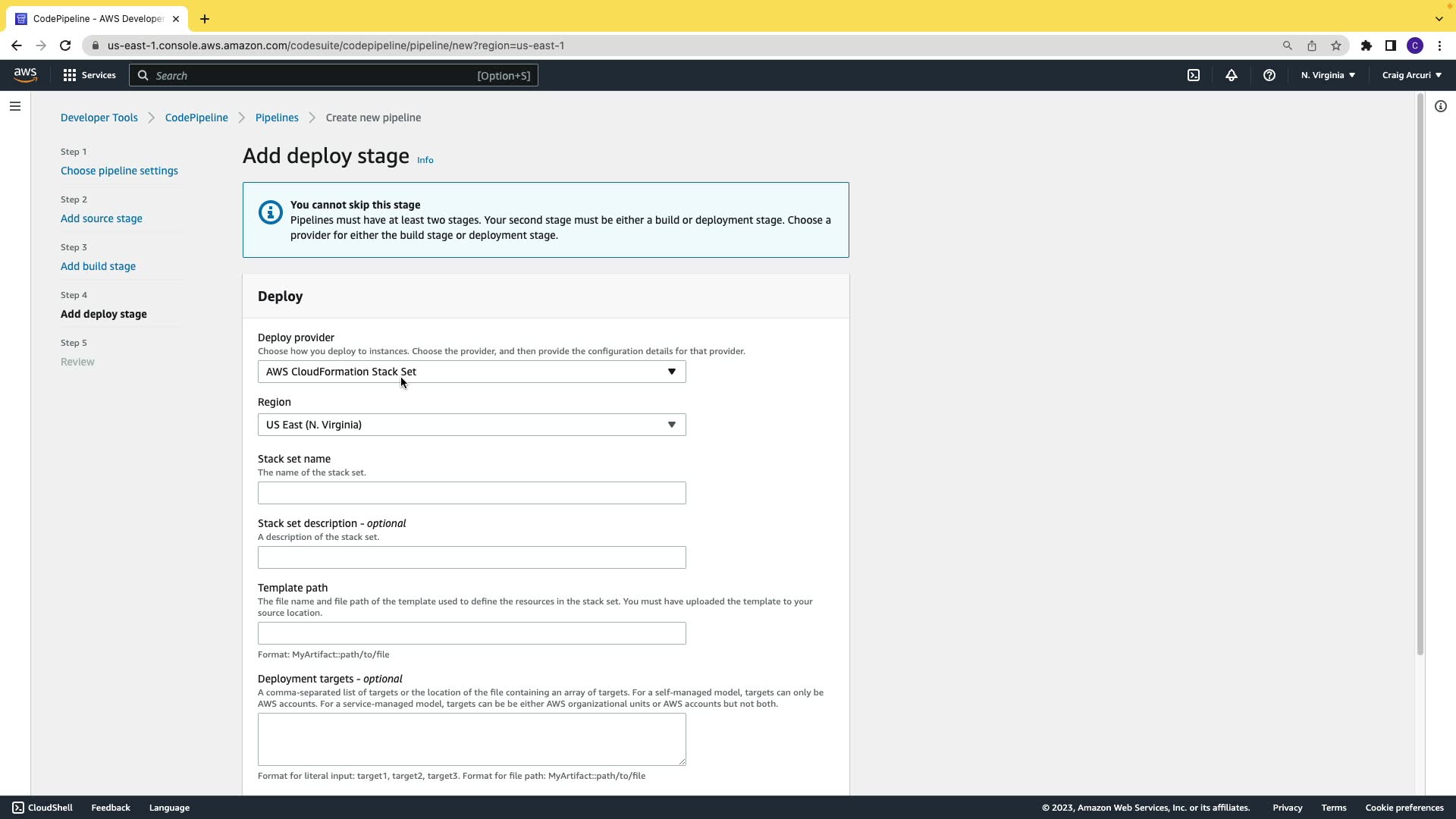Go to Add source stage step

point(102,218)
